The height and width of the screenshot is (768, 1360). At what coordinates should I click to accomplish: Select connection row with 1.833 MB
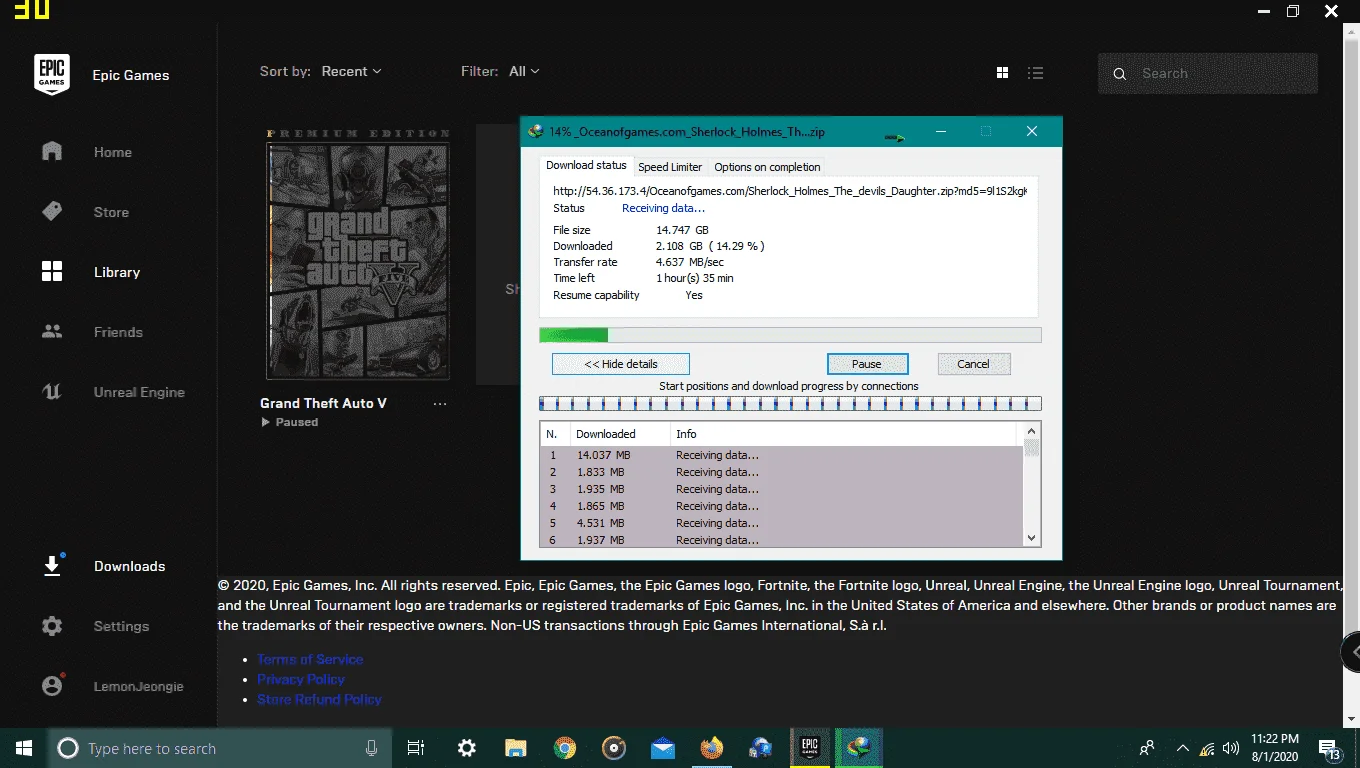(781, 472)
